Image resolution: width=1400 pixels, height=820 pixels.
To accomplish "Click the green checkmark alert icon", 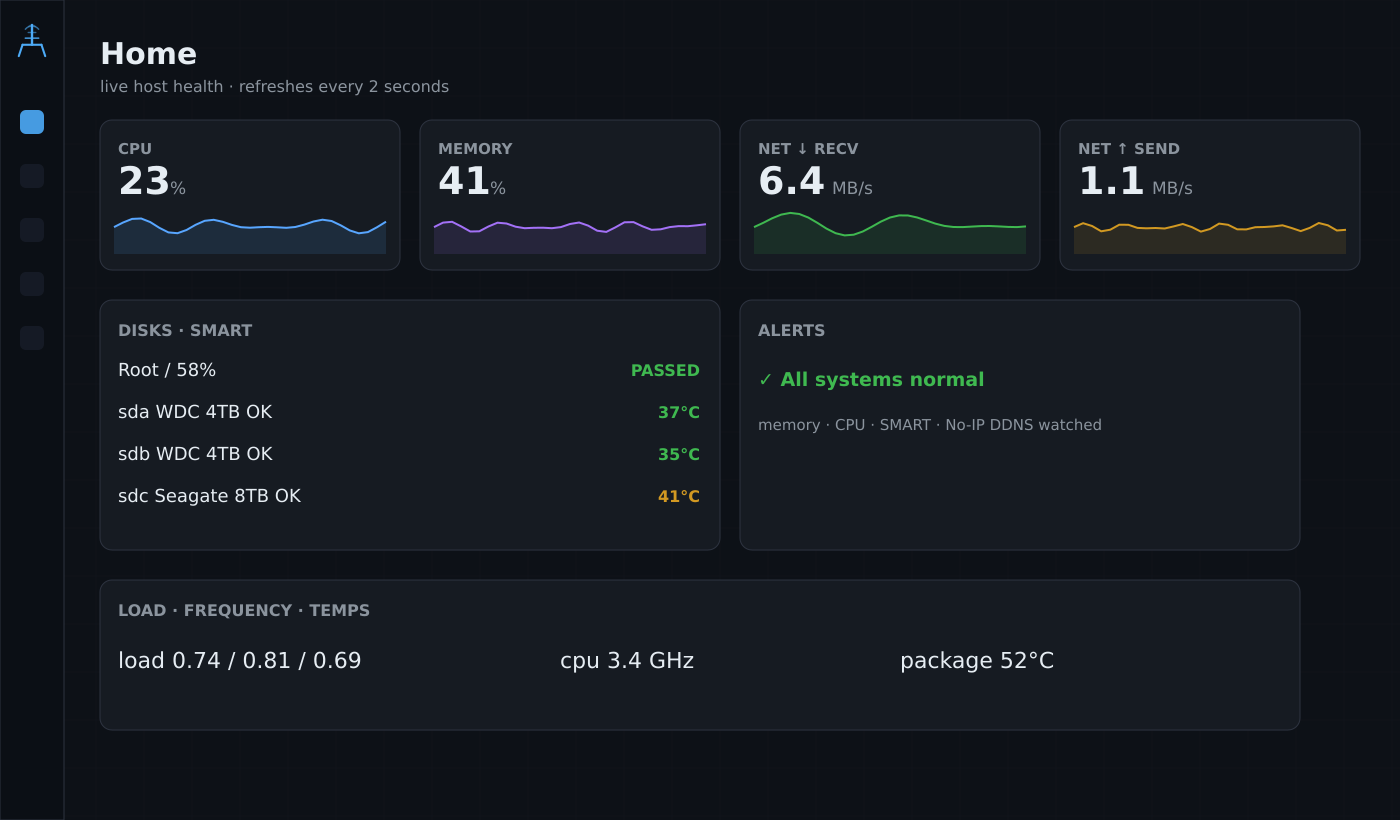I will tap(766, 380).
